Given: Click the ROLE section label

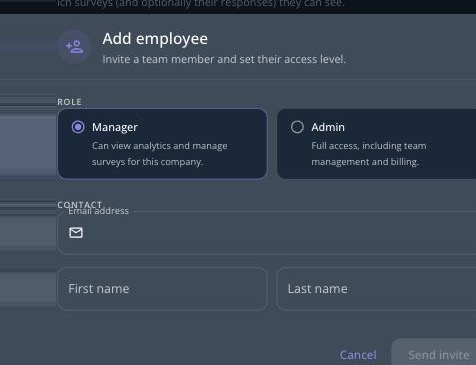Looking at the screenshot, I should click(x=69, y=102).
